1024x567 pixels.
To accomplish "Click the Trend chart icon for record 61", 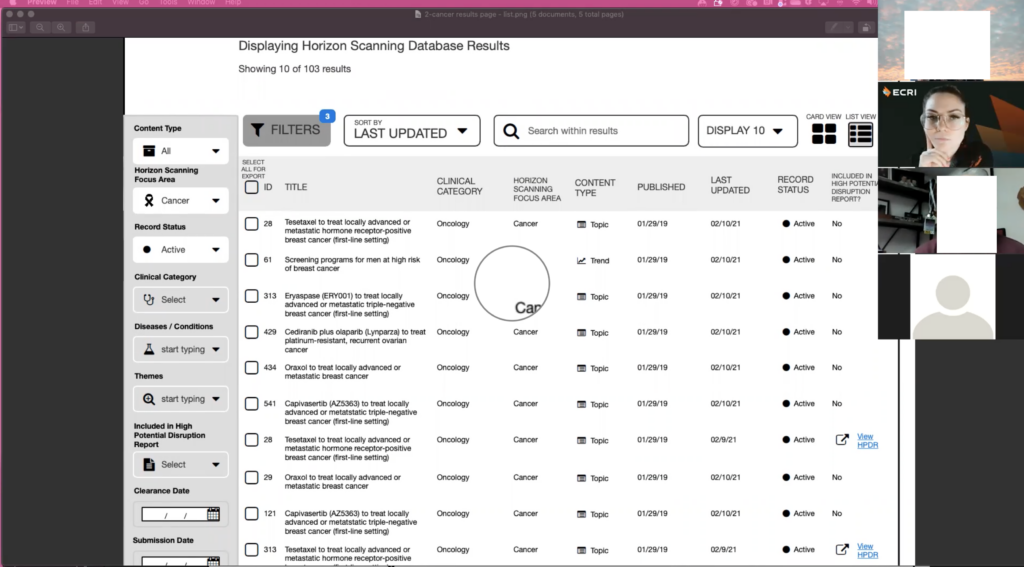I will click(582, 261).
